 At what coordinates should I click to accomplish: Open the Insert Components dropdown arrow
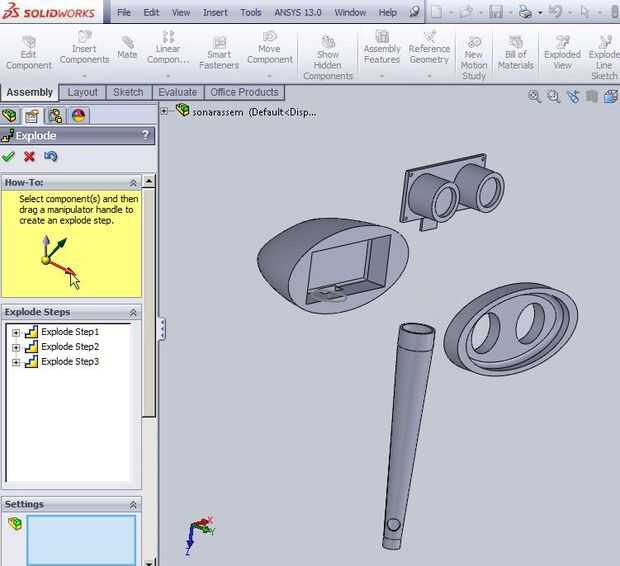click(x=84, y=76)
